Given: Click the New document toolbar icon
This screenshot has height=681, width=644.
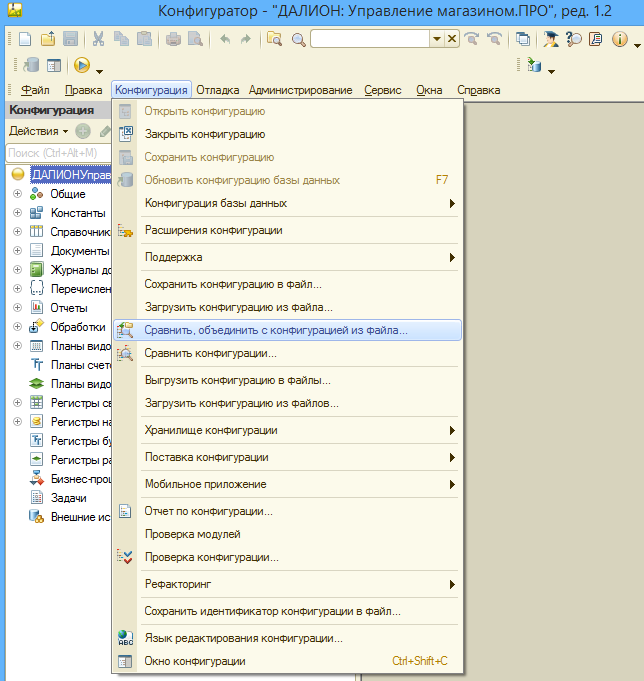Looking at the screenshot, I should (x=25, y=39).
